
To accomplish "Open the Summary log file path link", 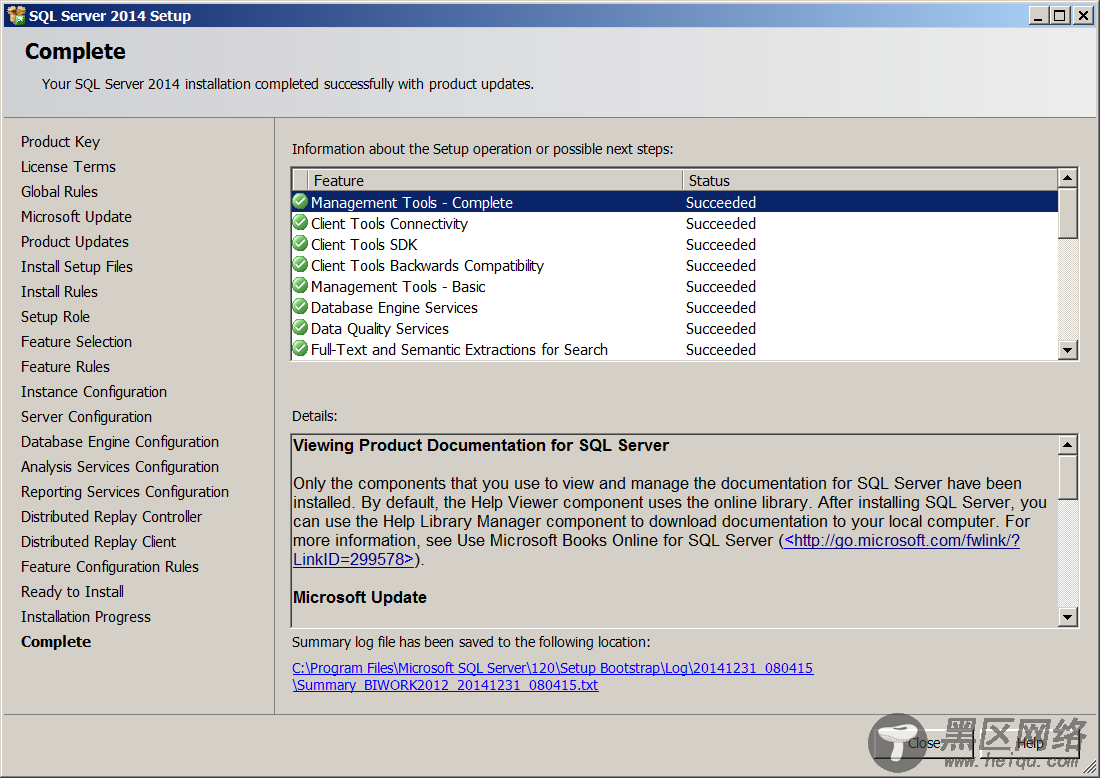I will pos(552,676).
